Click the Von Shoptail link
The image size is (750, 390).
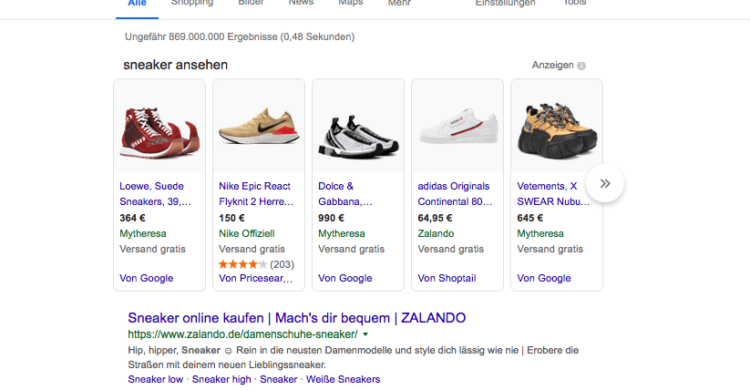point(447,279)
